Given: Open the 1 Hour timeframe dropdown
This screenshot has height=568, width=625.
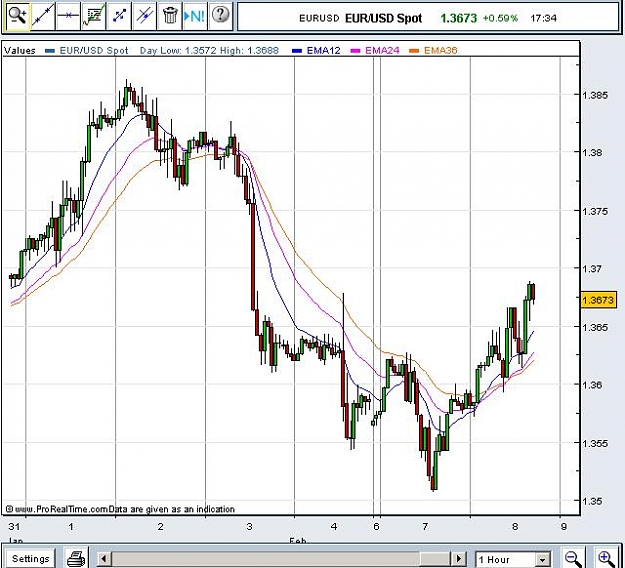Looking at the screenshot, I should point(513,559).
